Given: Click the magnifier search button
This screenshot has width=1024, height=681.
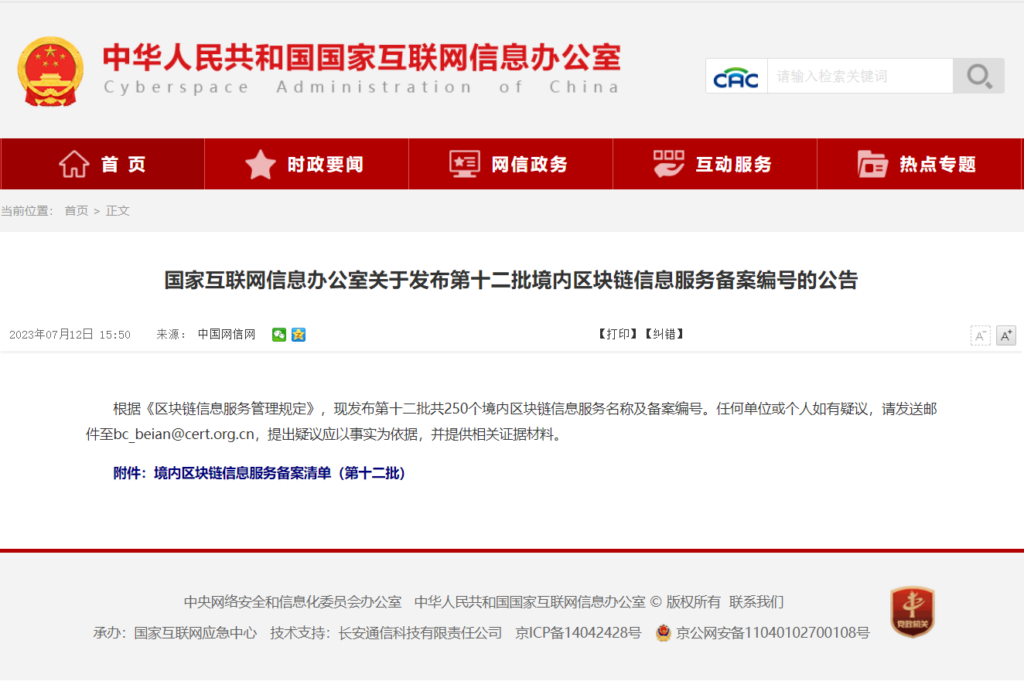Looking at the screenshot, I should [978, 76].
